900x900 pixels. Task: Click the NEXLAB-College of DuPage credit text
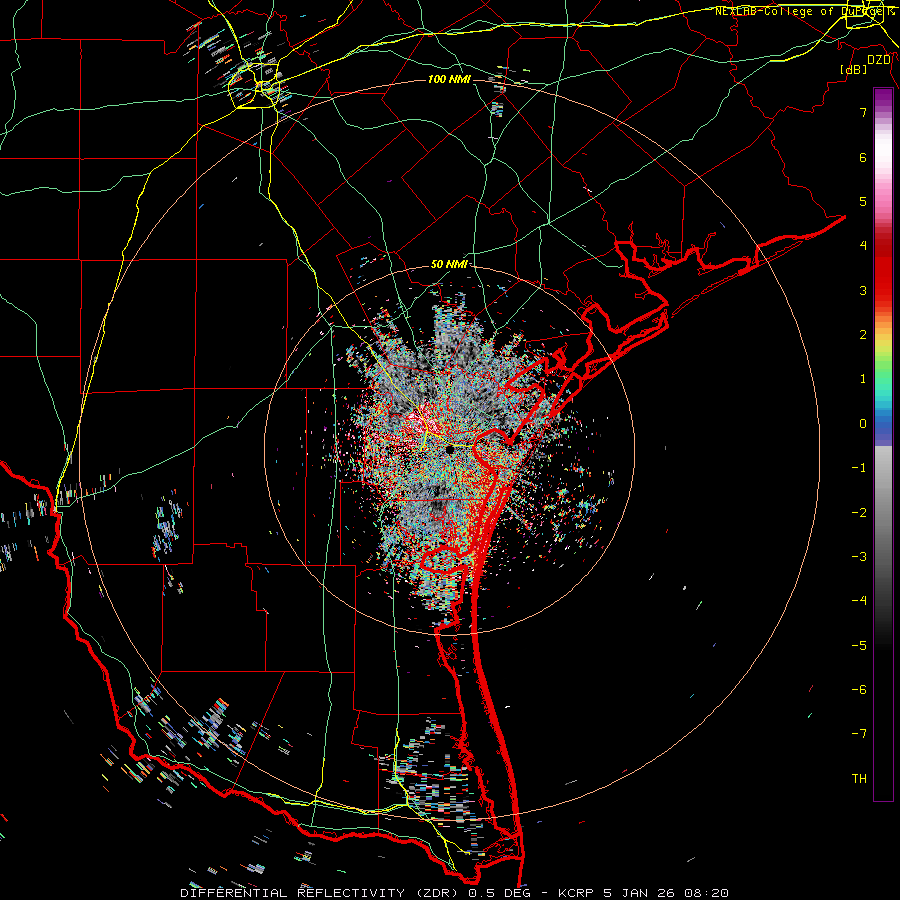(x=803, y=11)
